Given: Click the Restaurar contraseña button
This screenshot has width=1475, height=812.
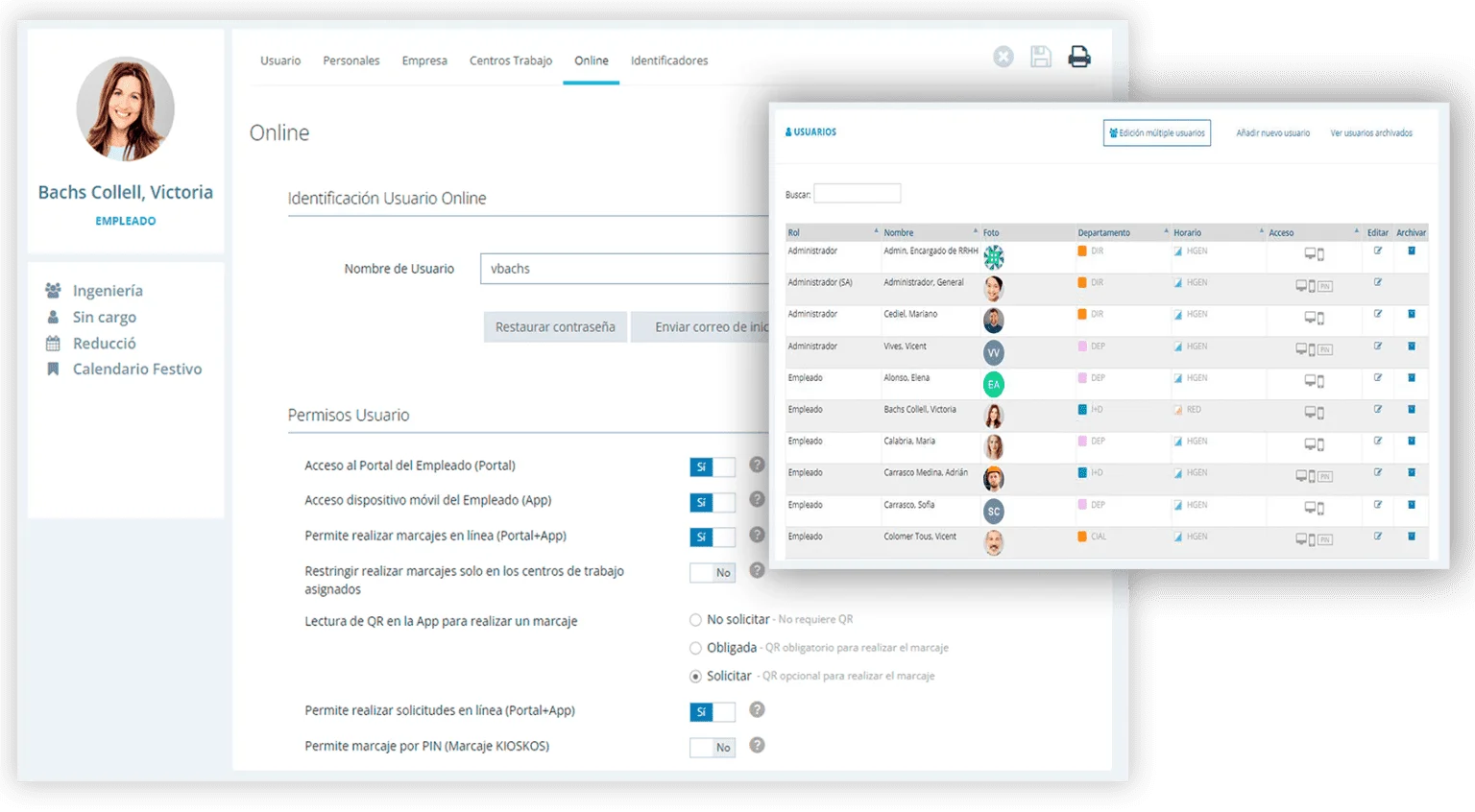Looking at the screenshot, I should pos(555,327).
